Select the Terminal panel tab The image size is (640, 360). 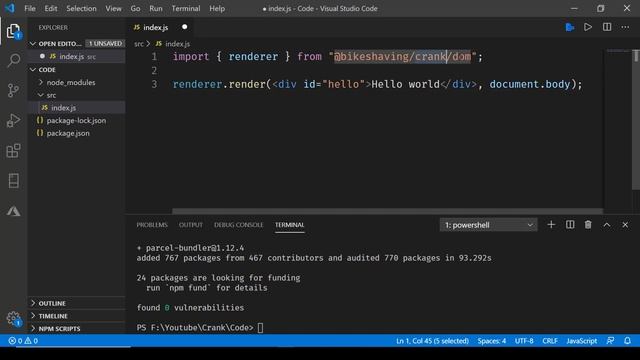(x=289, y=225)
